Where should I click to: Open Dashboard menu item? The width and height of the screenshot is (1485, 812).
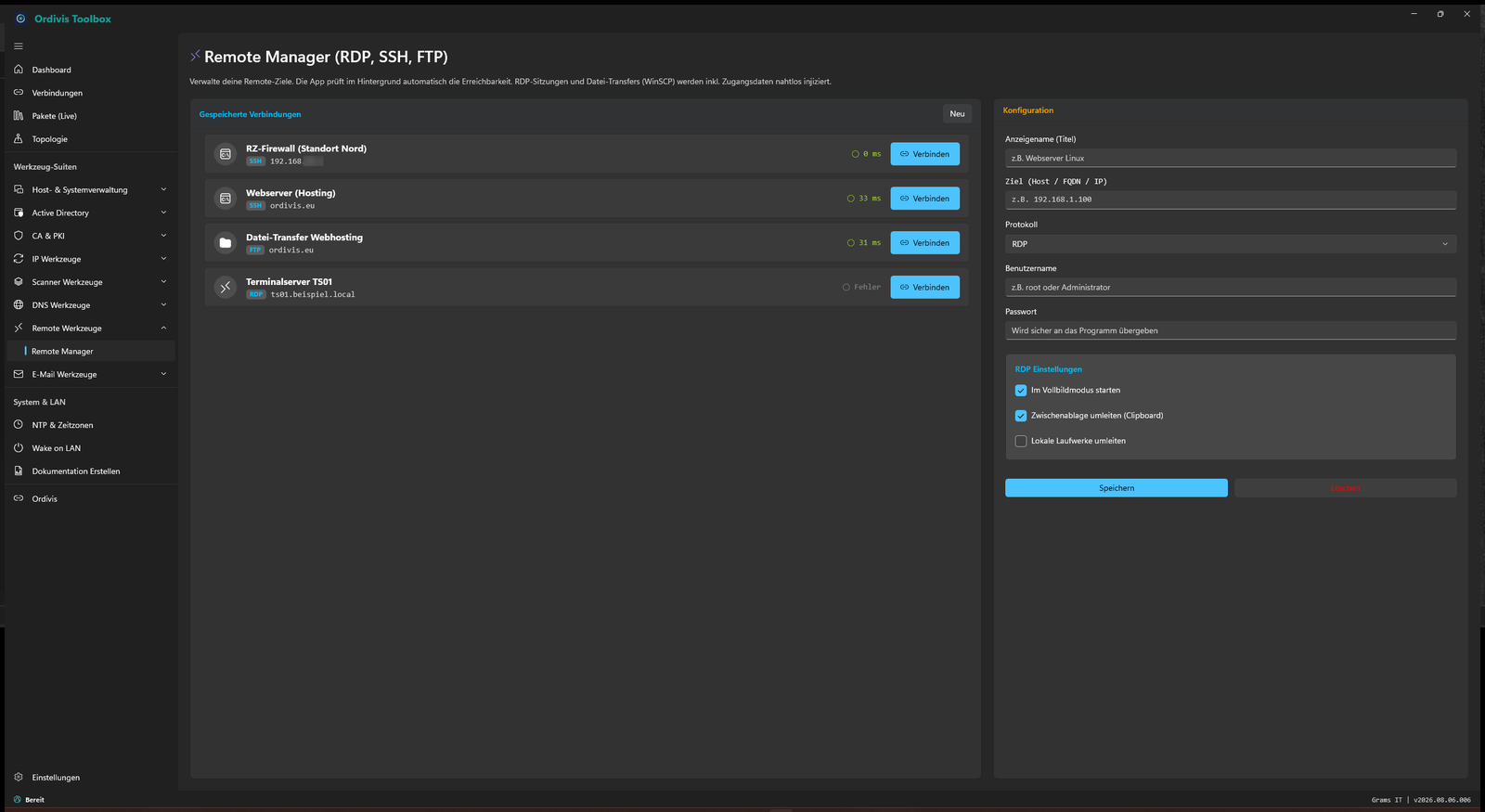[91, 70]
